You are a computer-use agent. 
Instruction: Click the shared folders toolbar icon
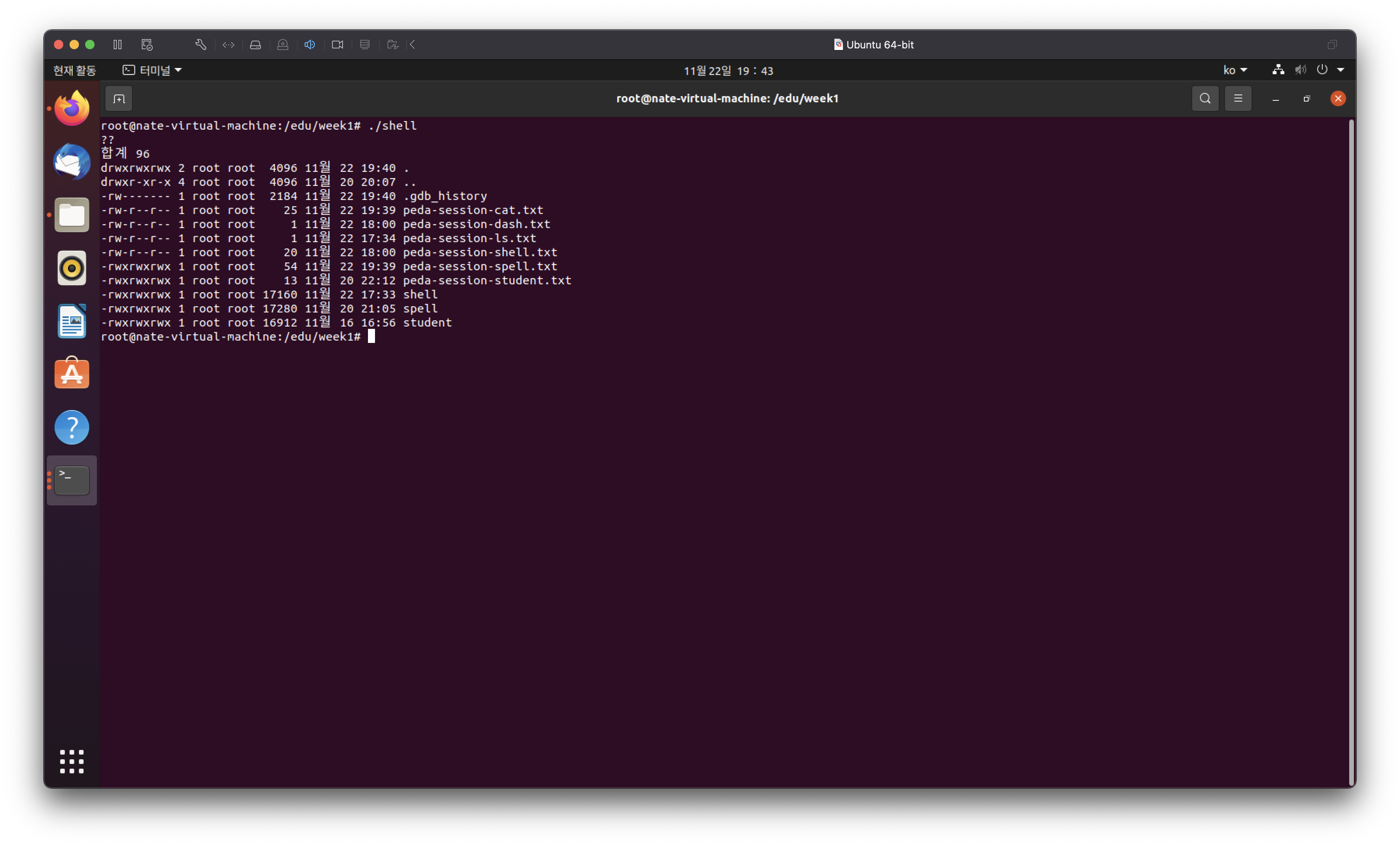click(393, 44)
